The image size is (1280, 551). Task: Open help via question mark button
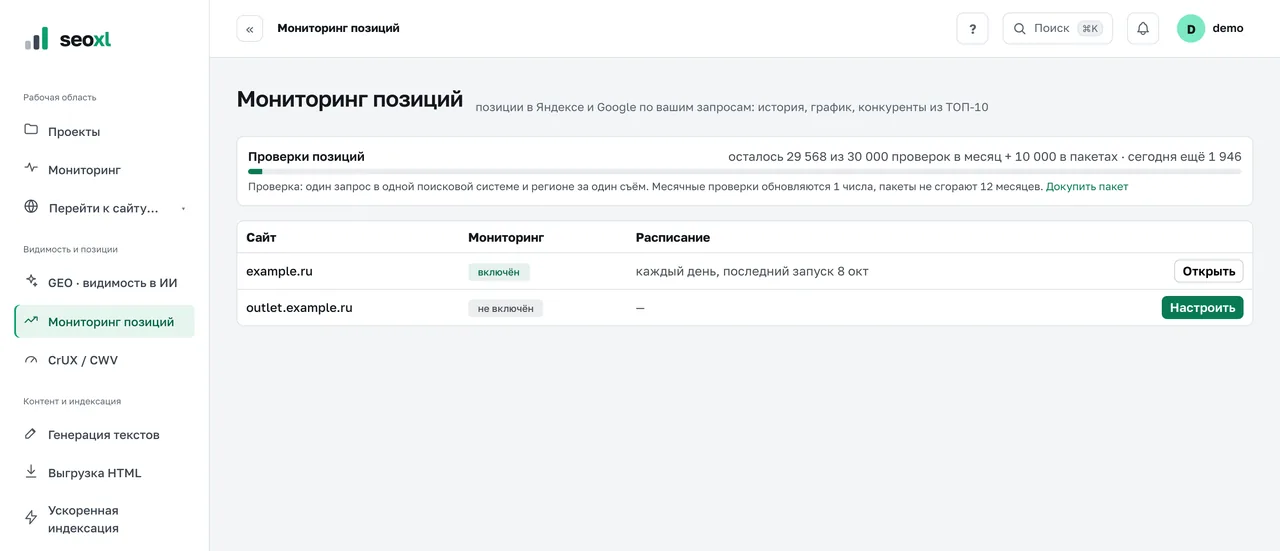[x=973, y=29]
